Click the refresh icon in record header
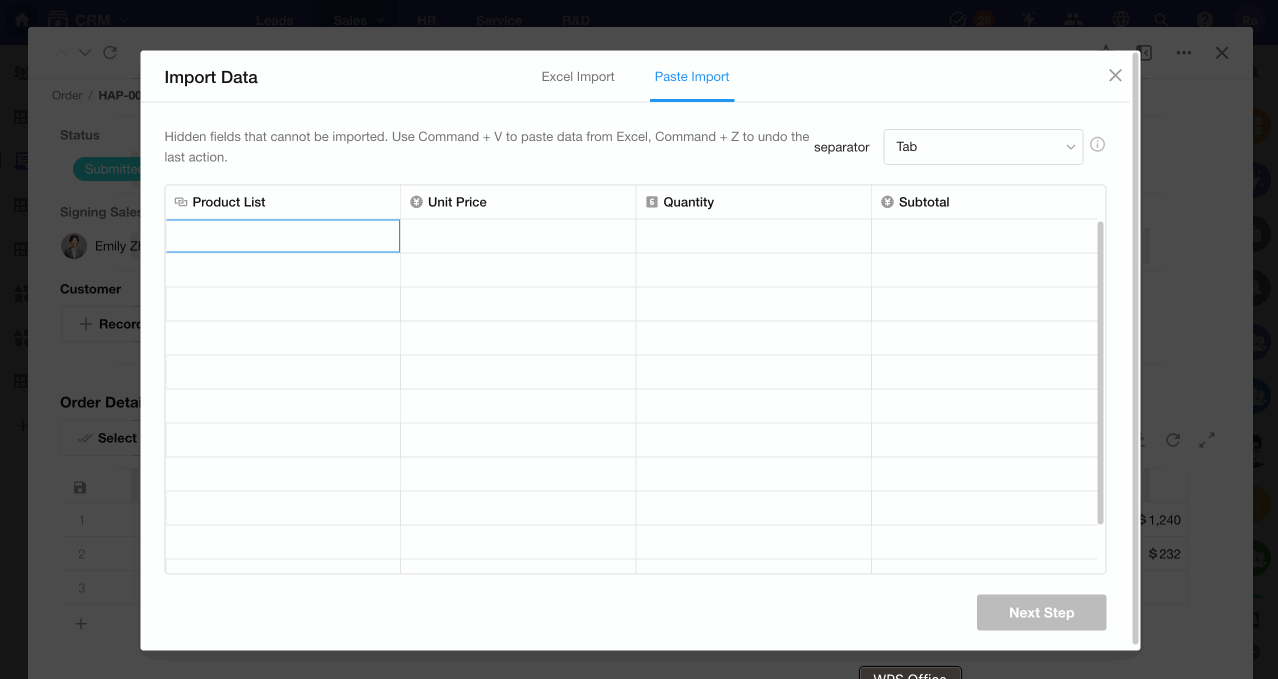The height and width of the screenshot is (679, 1278). point(110,53)
